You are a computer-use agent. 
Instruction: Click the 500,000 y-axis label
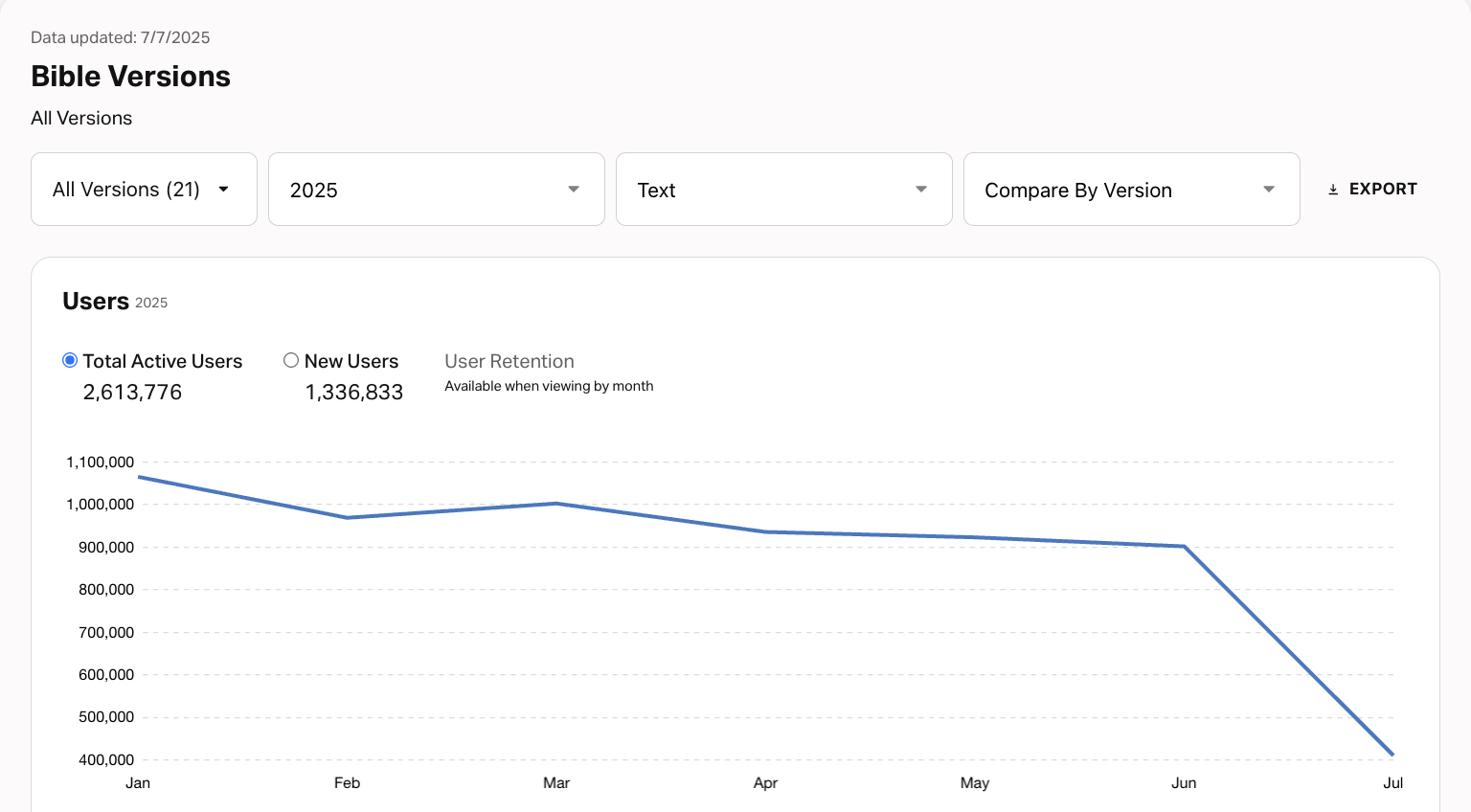point(106,717)
